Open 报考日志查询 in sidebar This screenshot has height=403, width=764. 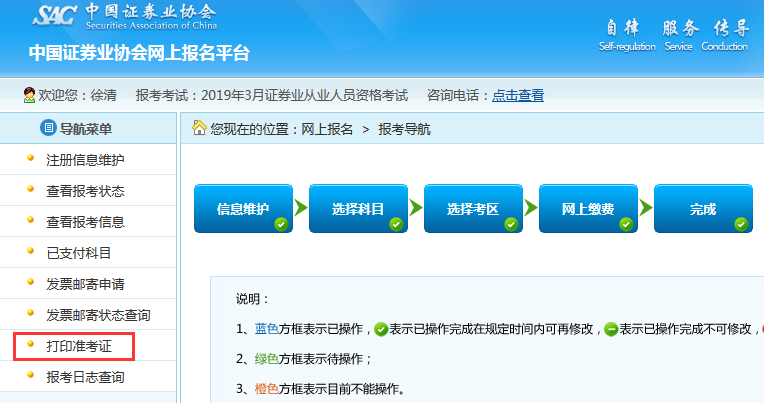(x=85, y=377)
